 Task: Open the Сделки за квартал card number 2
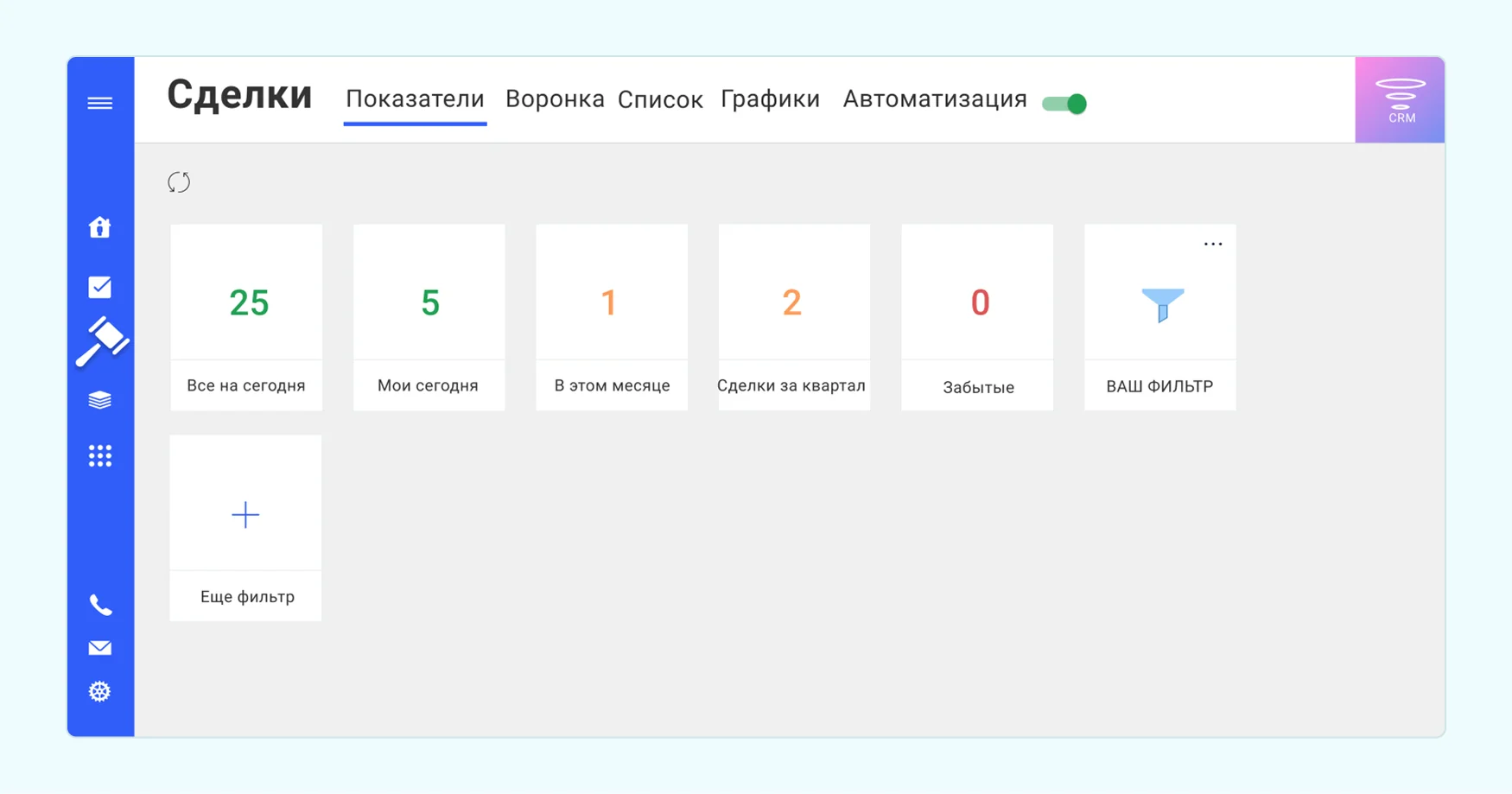(791, 302)
